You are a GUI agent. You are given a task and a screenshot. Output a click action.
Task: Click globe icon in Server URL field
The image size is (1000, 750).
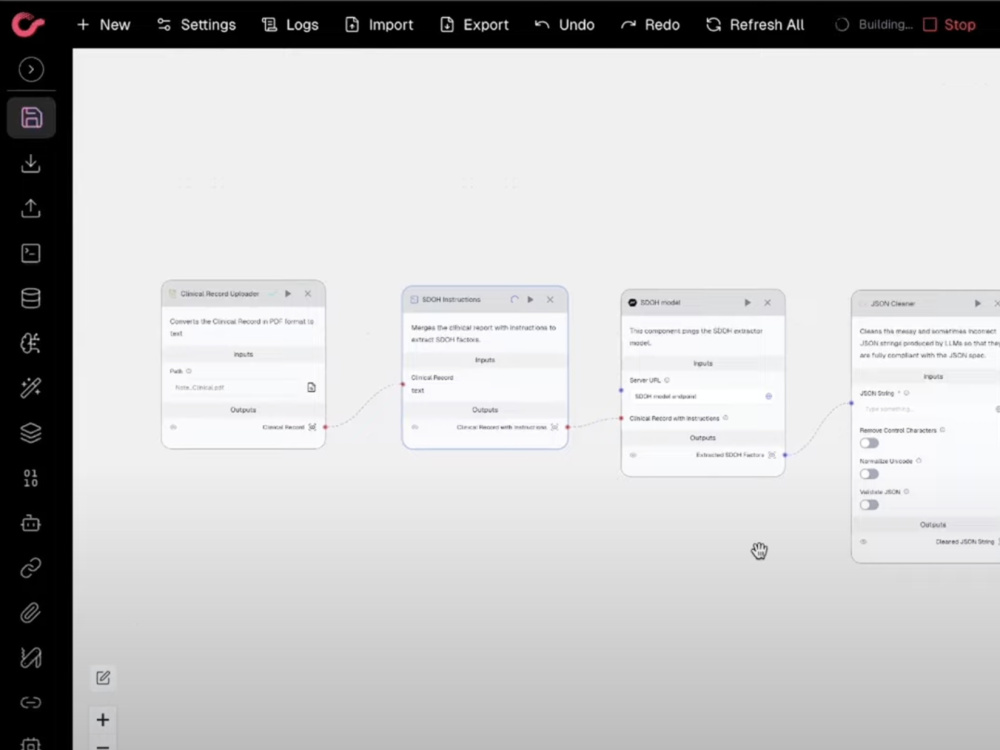pos(769,397)
